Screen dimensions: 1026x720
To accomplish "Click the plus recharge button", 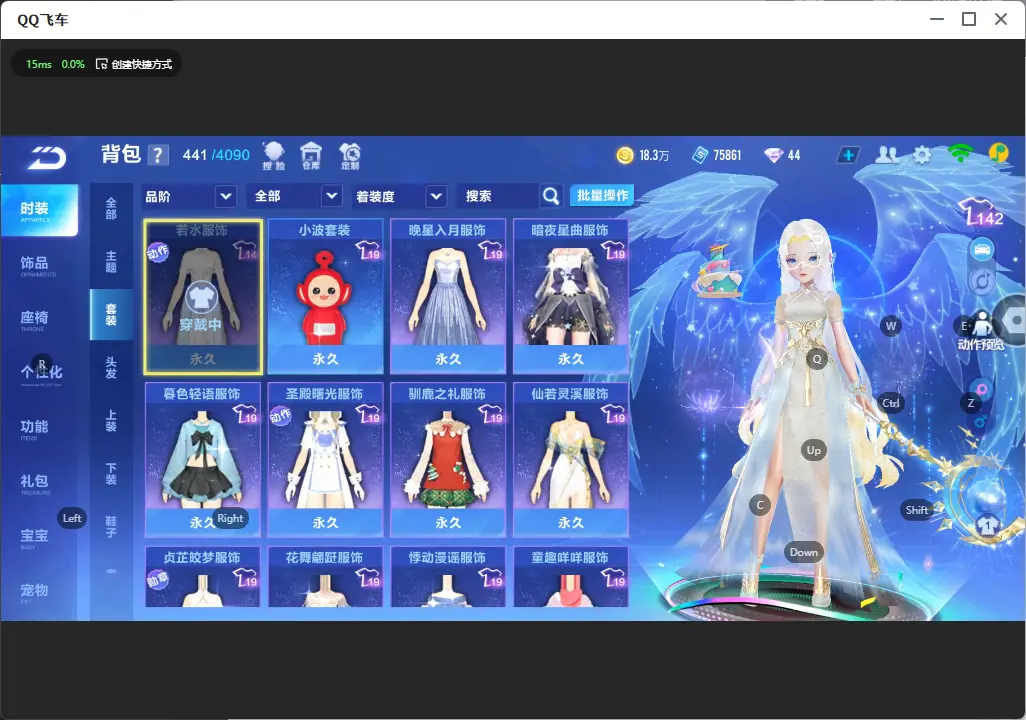I will click(848, 155).
